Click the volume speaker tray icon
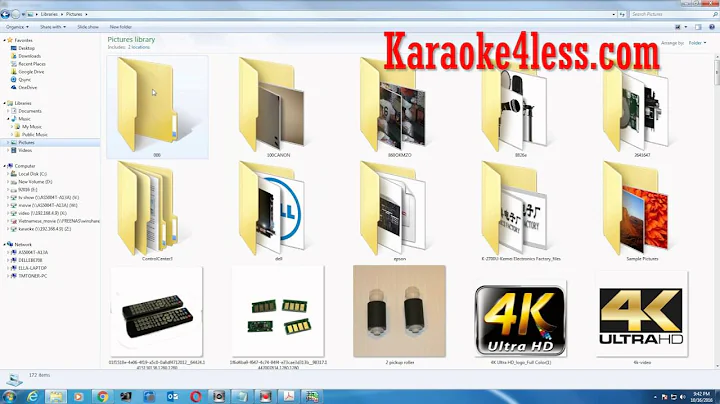This screenshot has width=720, height=404. 682,397
